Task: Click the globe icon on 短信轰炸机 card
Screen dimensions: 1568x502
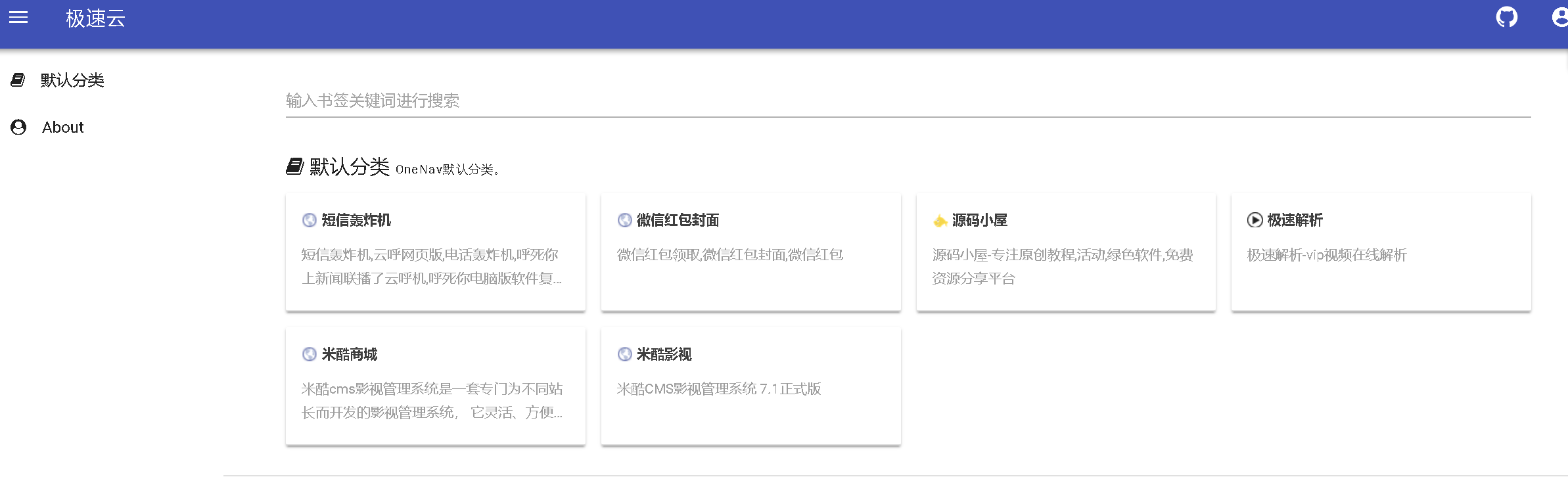Action: (309, 220)
